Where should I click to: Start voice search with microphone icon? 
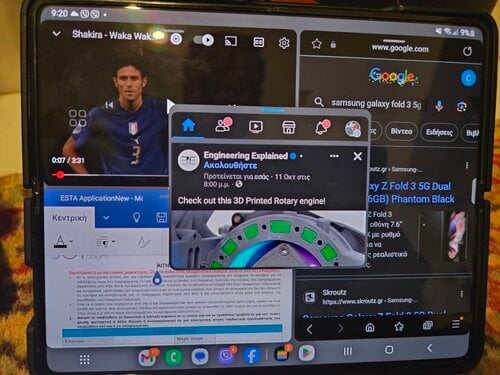[439, 106]
